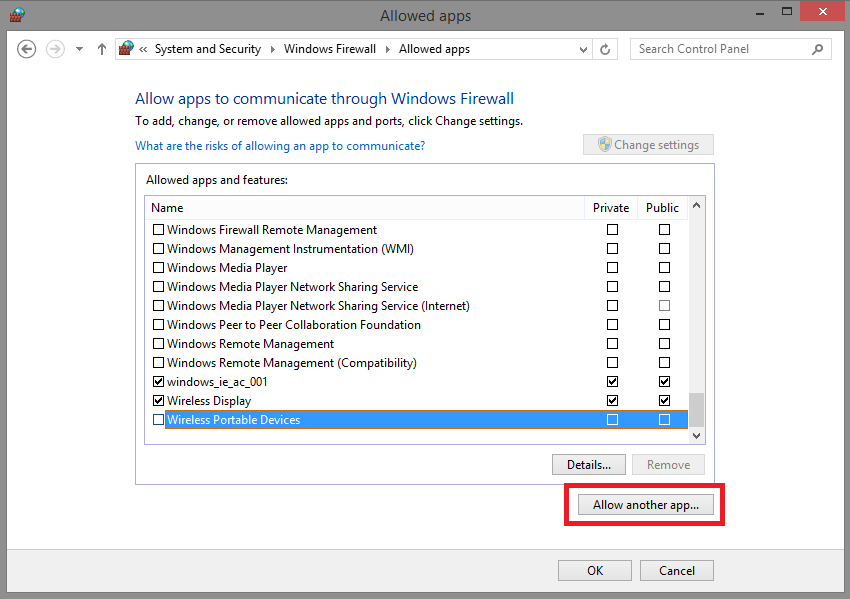Toggle Private for Windows Remote Management (Compatibility)

click(x=613, y=363)
